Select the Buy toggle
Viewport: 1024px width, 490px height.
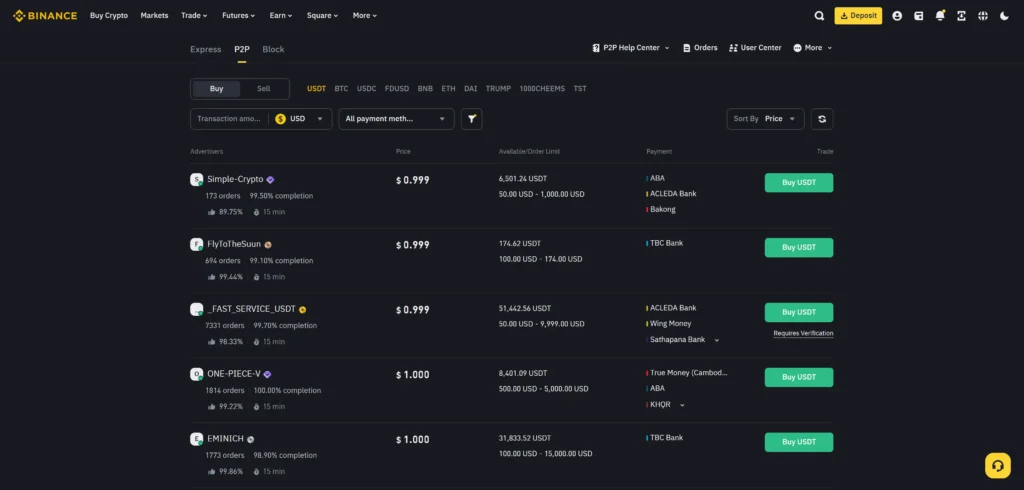pyautogui.click(x=216, y=89)
